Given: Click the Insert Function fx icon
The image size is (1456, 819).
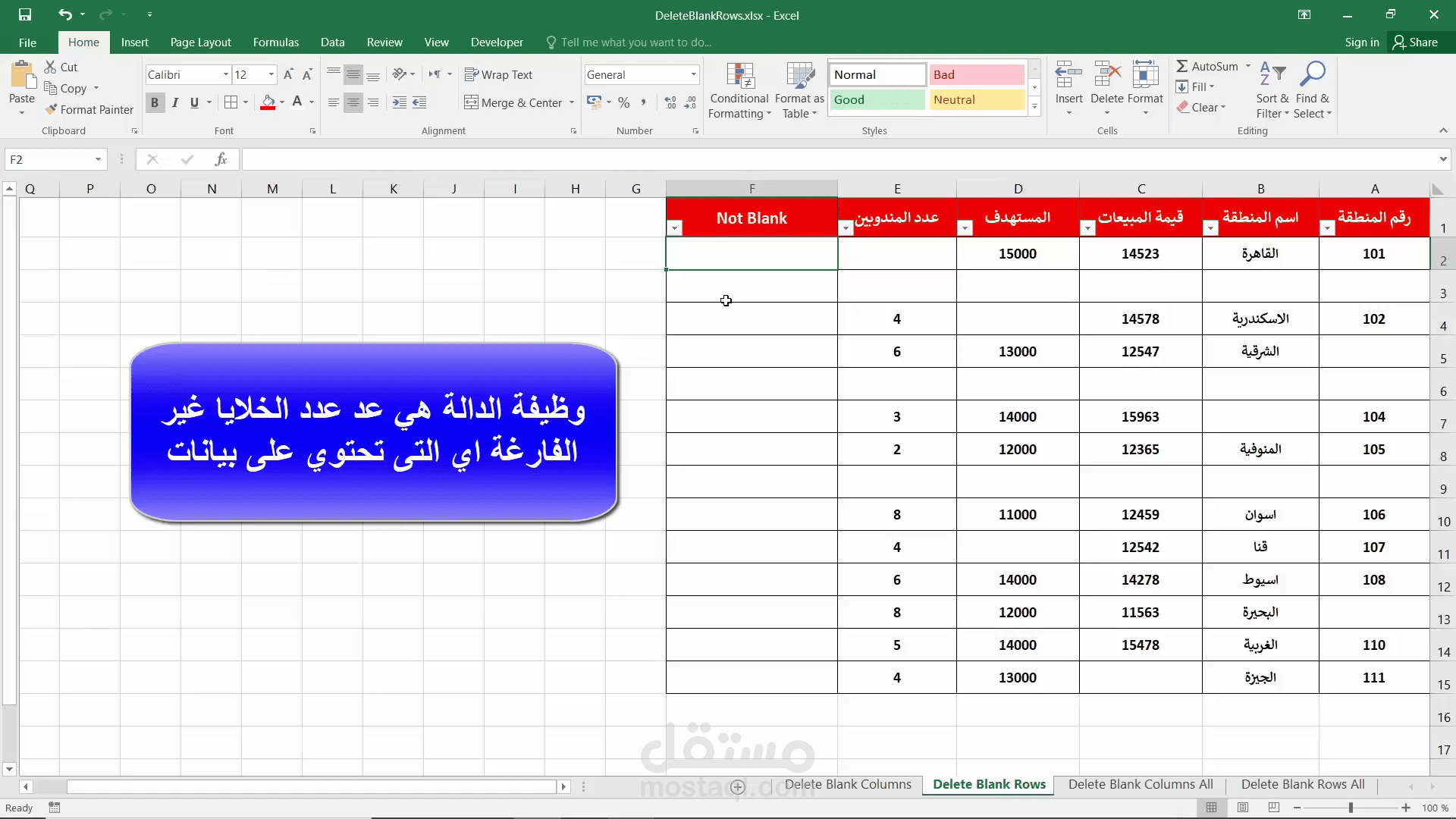Looking at the screenshot, I should tap(221, 159).
